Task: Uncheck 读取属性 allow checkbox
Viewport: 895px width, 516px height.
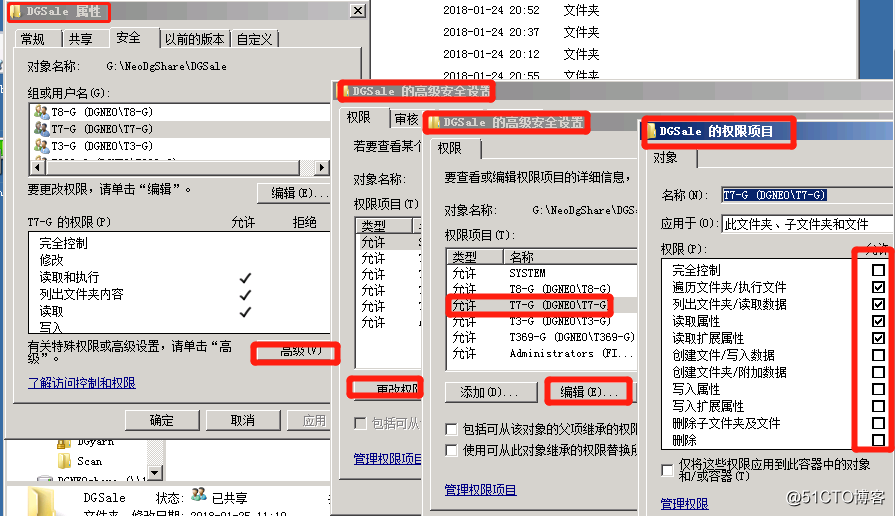Action: pyautogui.click(x=878, y=321)
